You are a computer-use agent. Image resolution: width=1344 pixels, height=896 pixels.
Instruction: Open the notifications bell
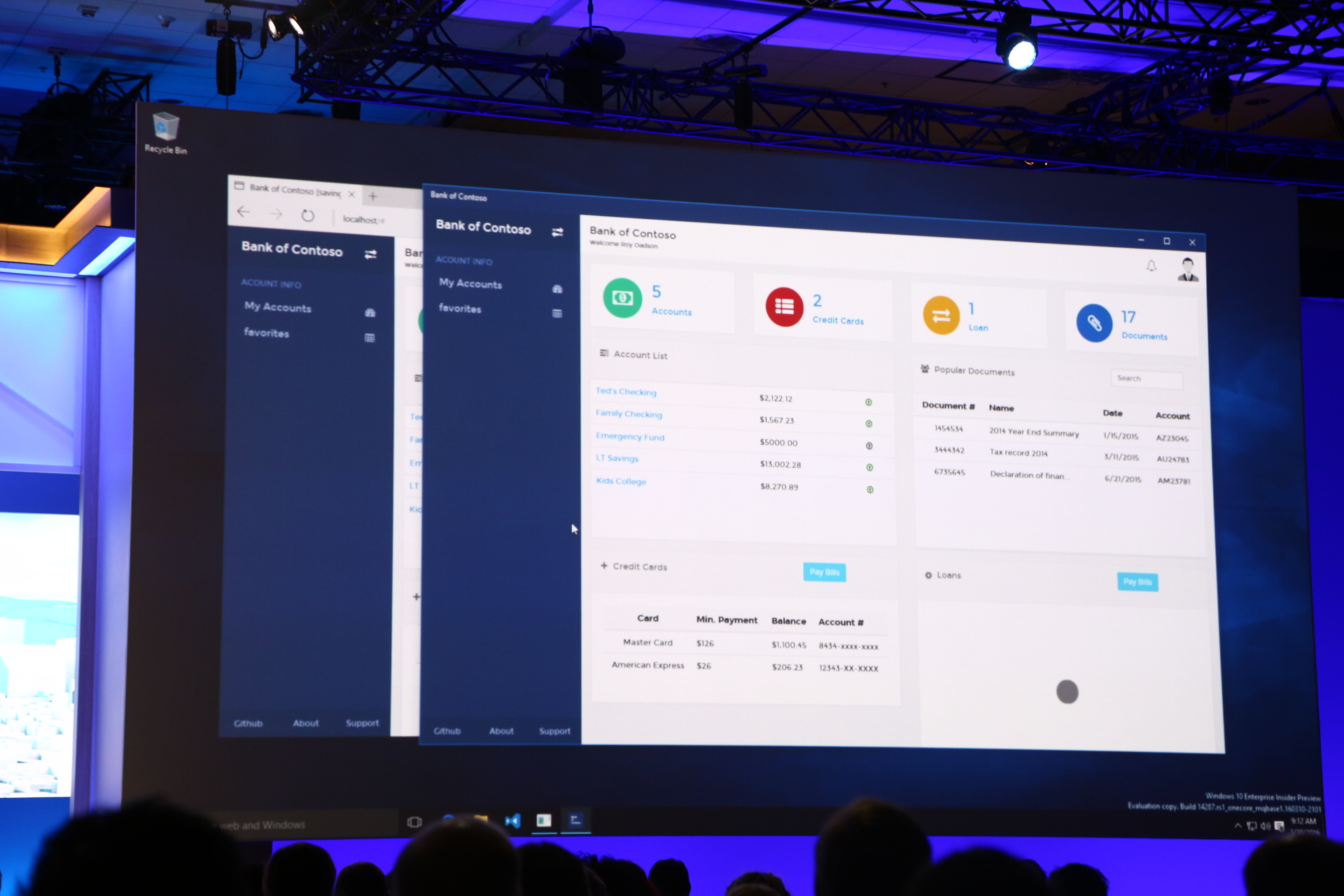click(x=1151, y=266)
